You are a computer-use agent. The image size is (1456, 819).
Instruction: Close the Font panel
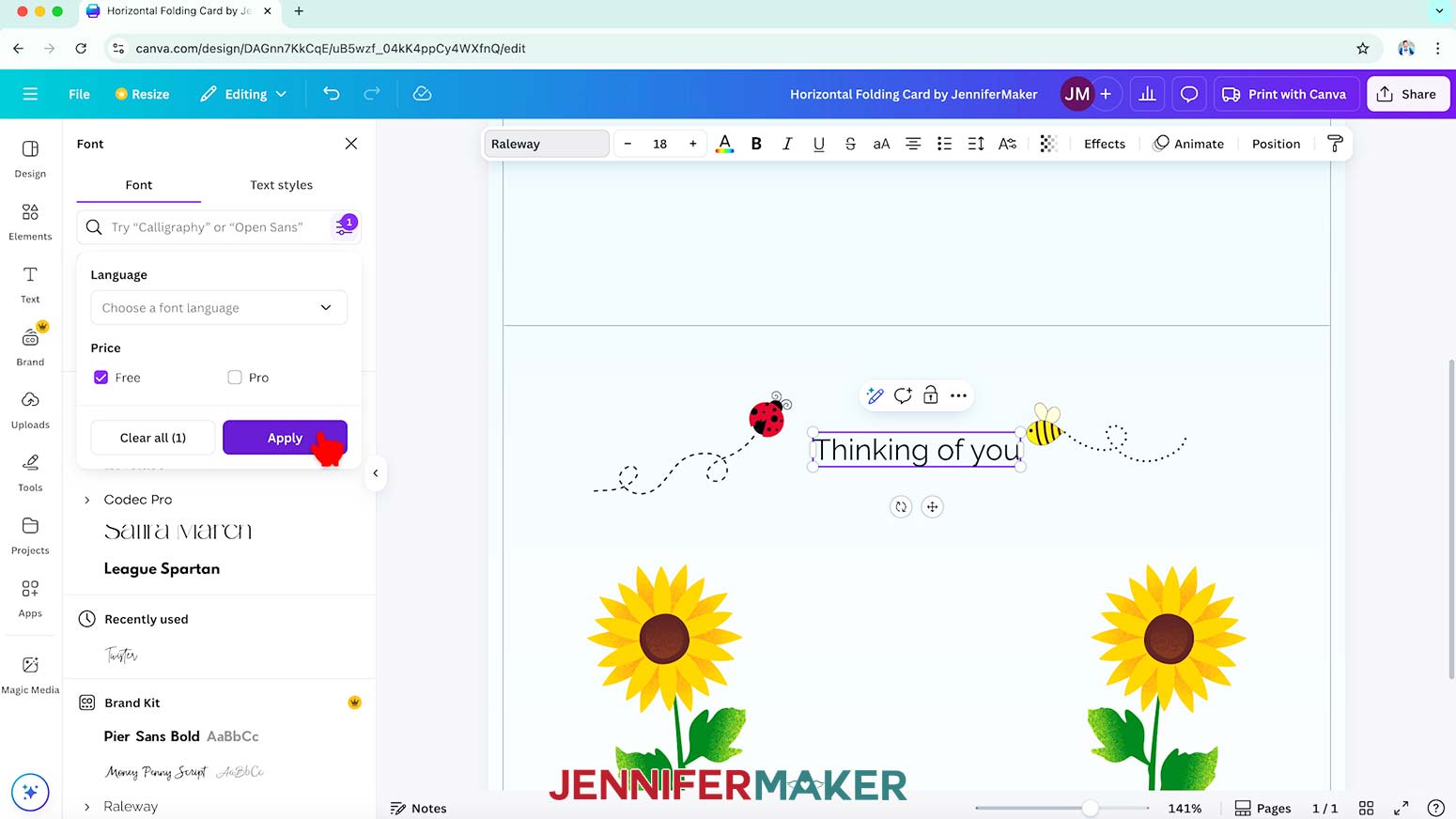[x=351, y=144]
